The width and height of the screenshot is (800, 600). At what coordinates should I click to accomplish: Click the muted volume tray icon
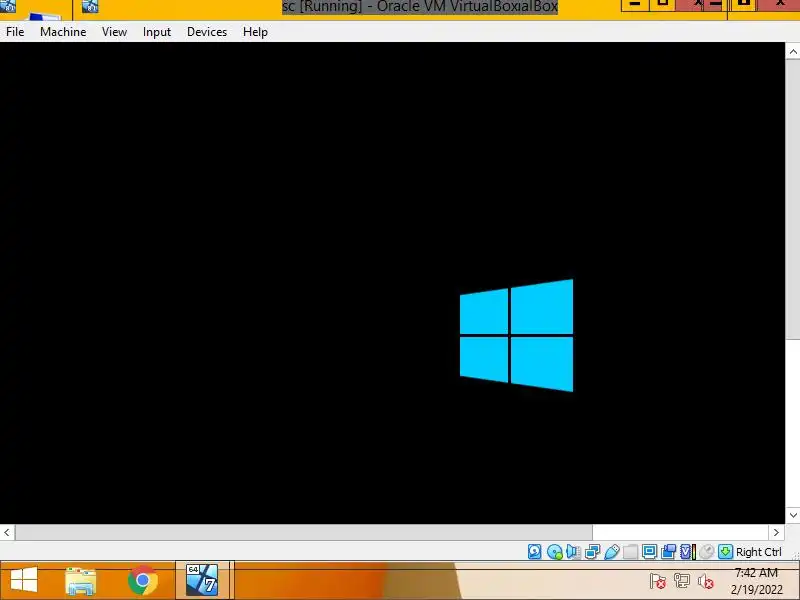tap(705, 581)
